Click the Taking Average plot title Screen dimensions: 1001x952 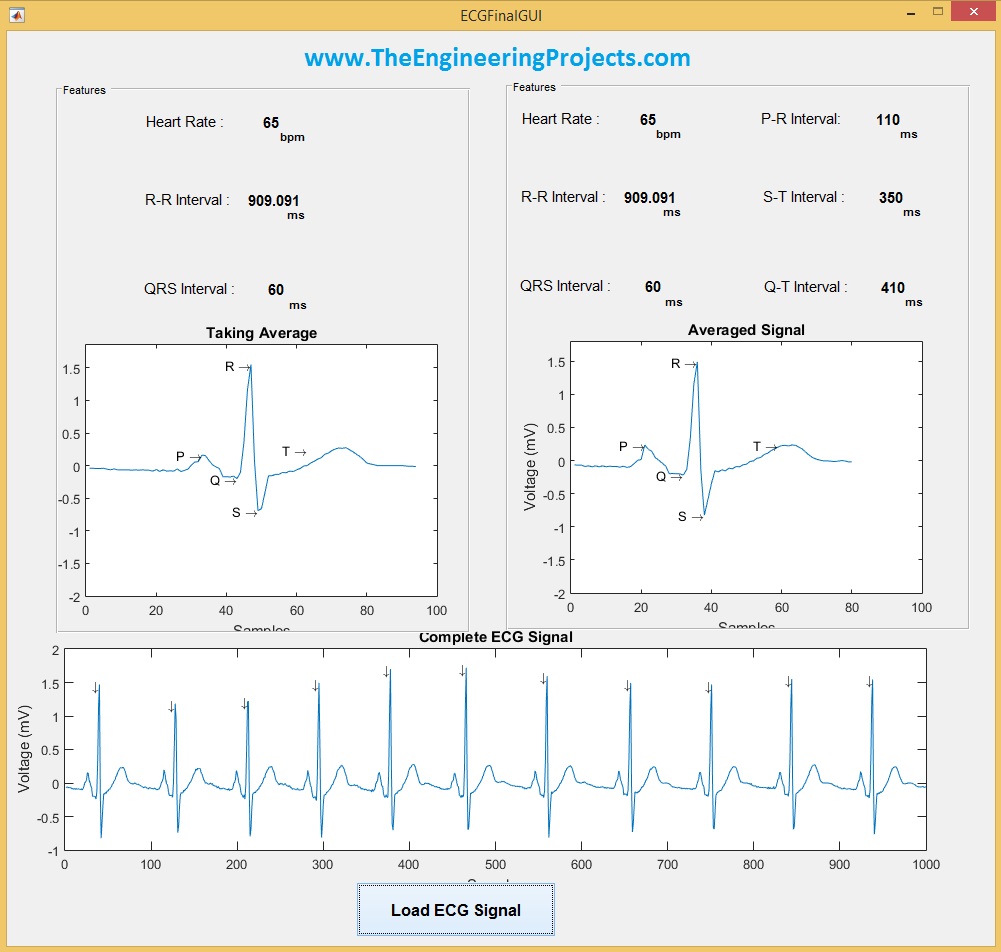coord(261,333)
